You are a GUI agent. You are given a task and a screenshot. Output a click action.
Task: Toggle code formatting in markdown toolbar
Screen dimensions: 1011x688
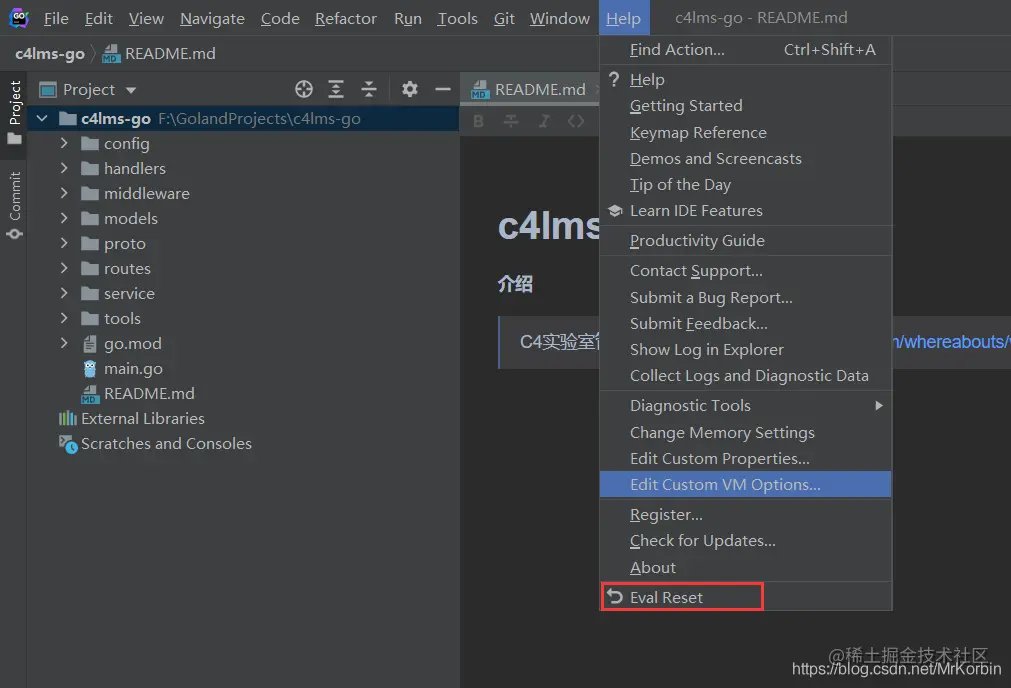tap(576, 121)
